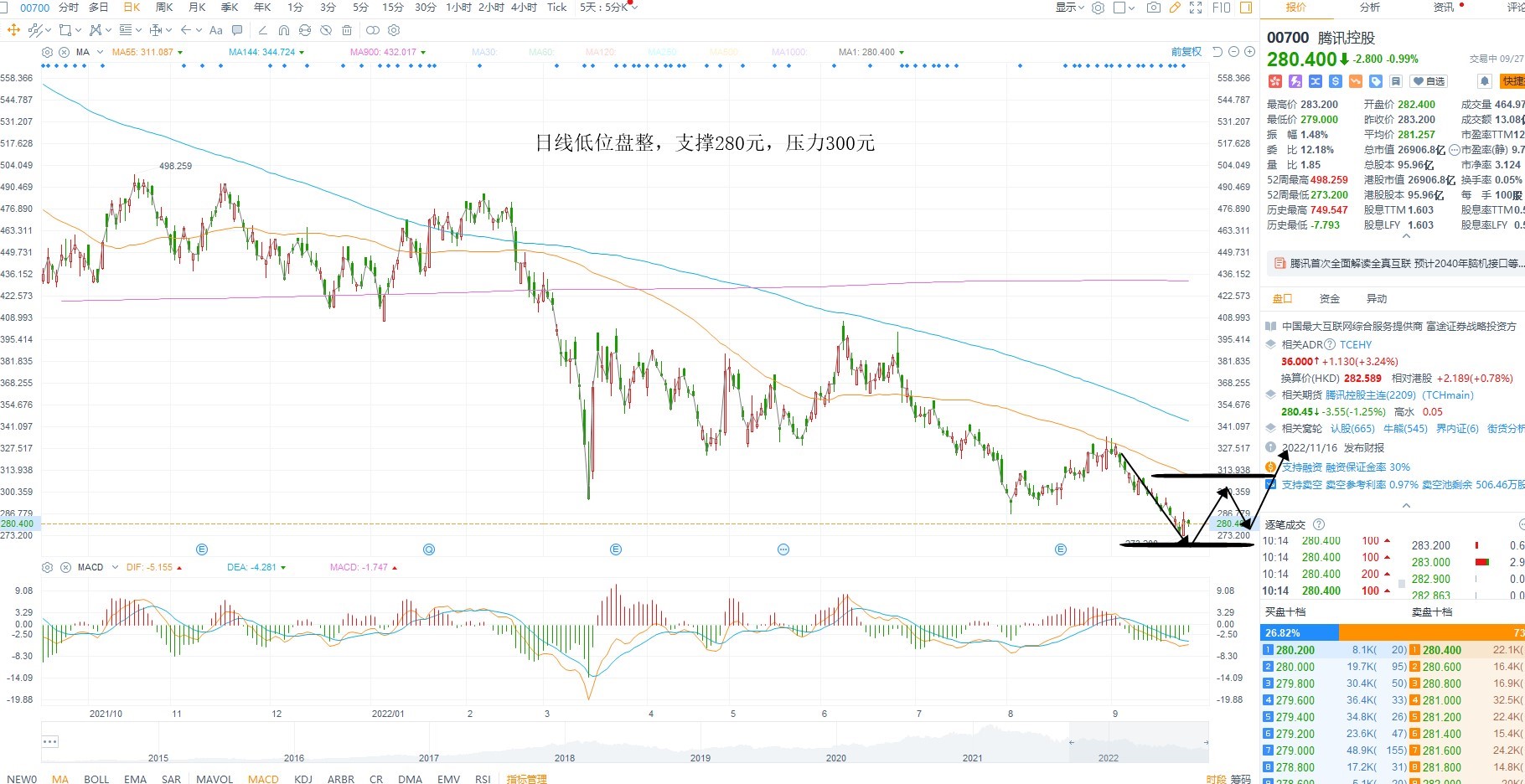The width and height of the screenshot is (1525, 784).
Task: Select BOLL indicator at bottom
Action: (96, 779)
